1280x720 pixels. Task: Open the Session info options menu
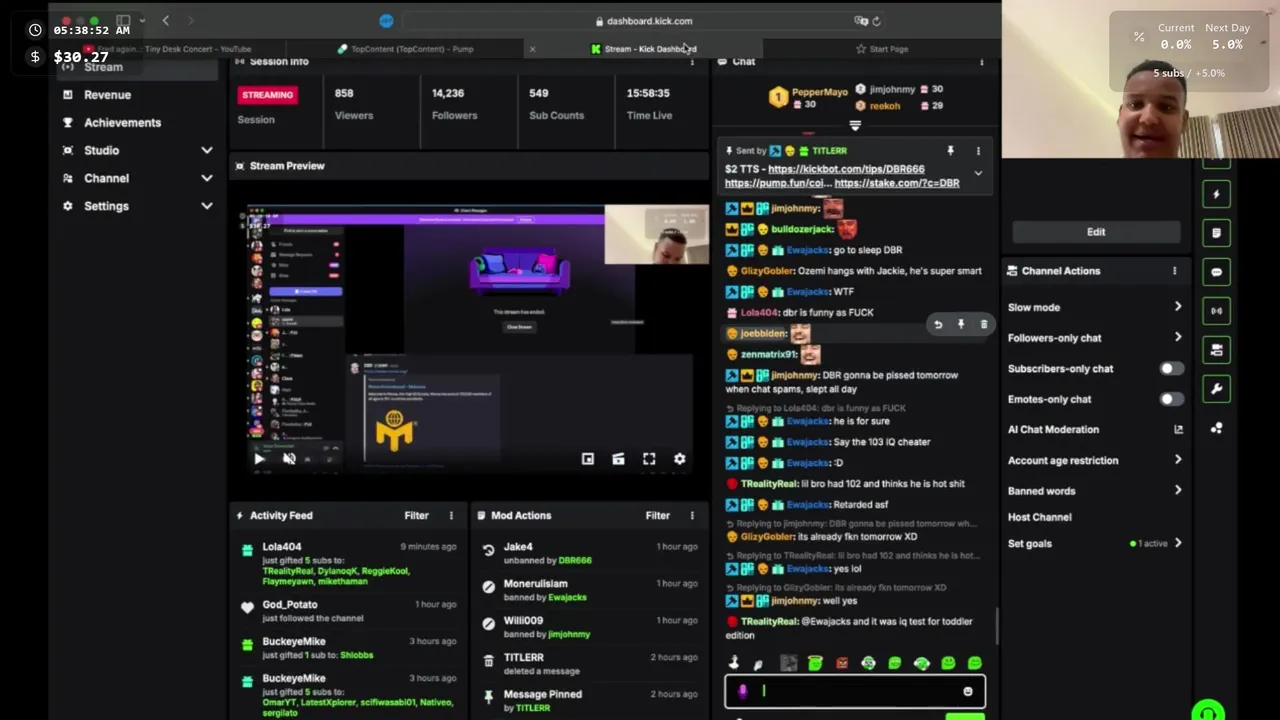click(692, 62)
